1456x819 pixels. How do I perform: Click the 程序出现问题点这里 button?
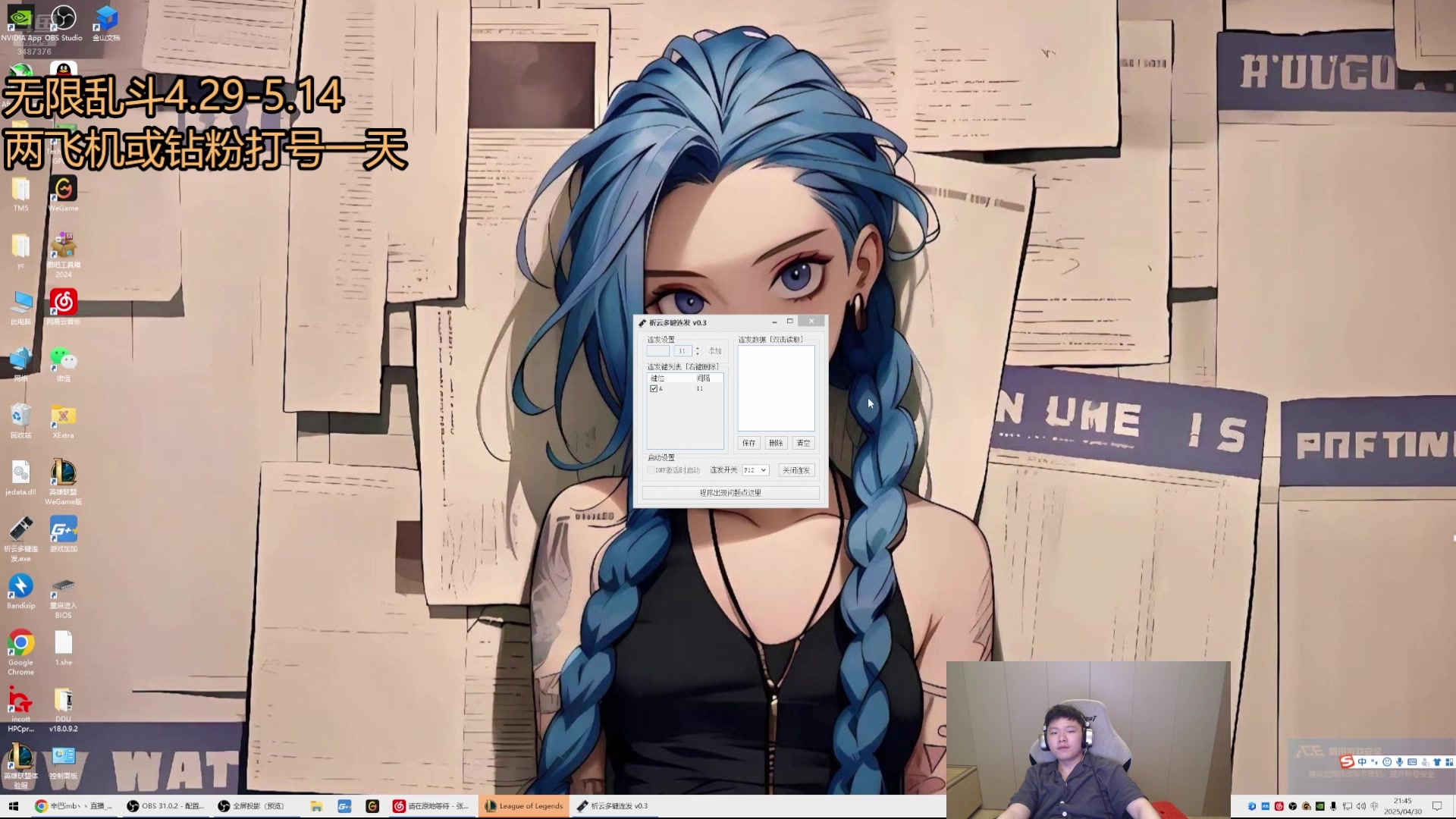[730, 493]
